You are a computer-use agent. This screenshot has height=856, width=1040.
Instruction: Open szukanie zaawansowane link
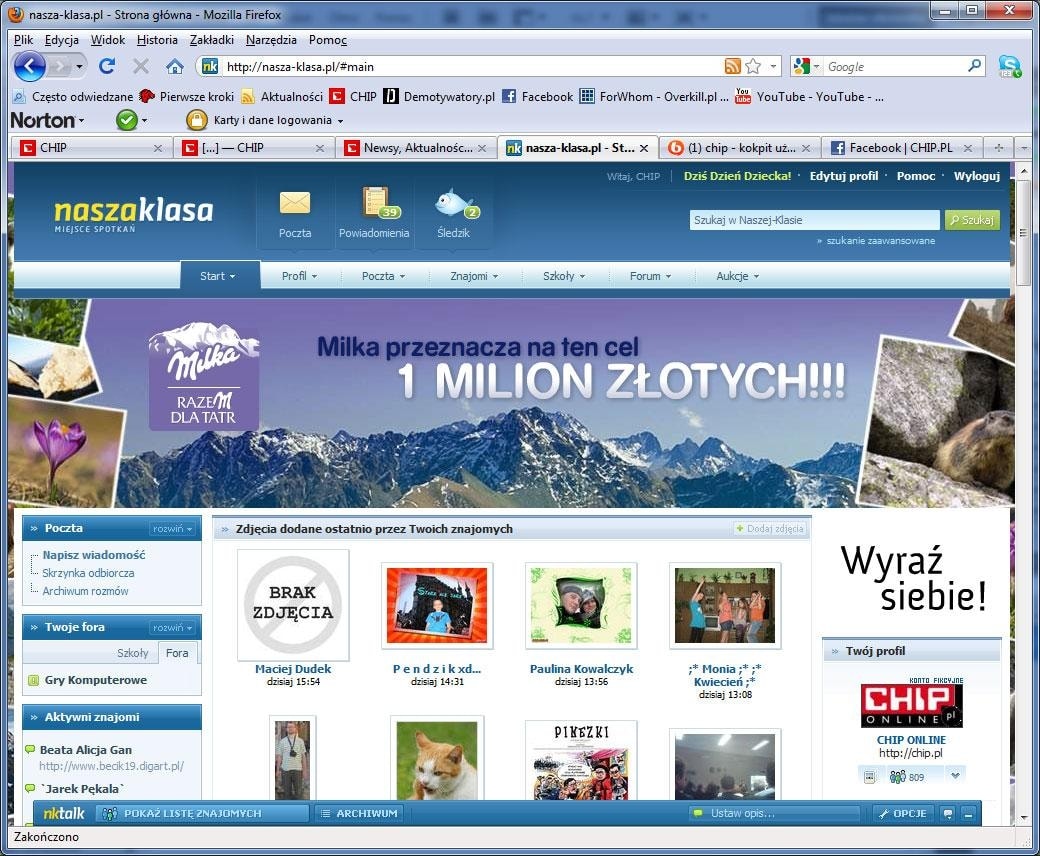pyautogui.click(x=880, y=241)
